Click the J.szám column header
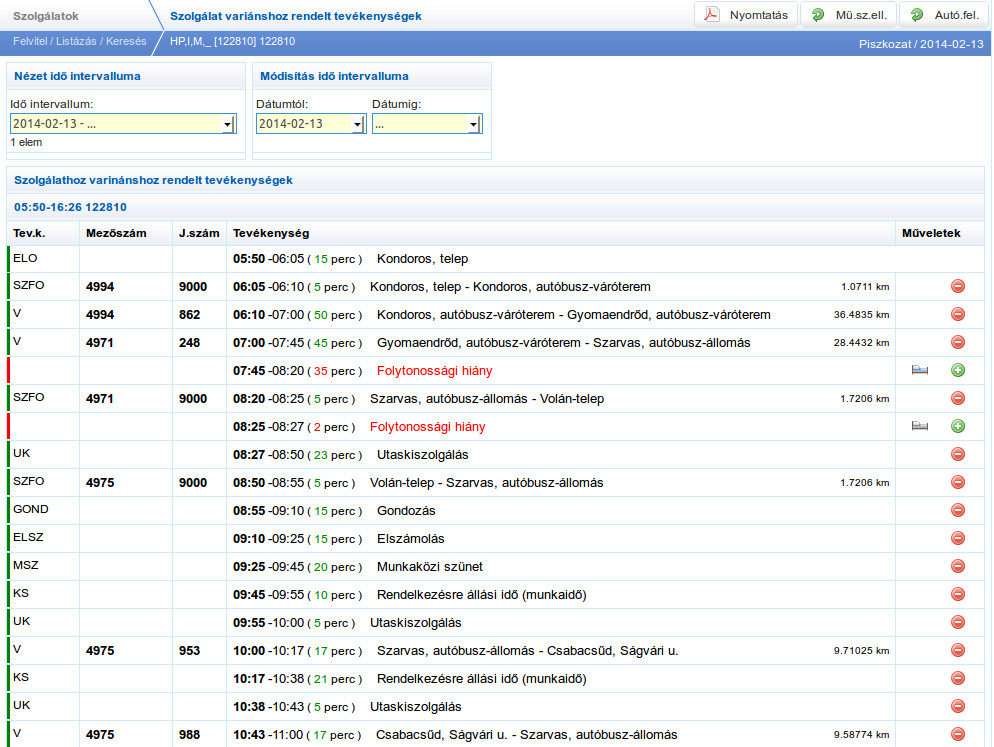 click(x=199, y=233)
